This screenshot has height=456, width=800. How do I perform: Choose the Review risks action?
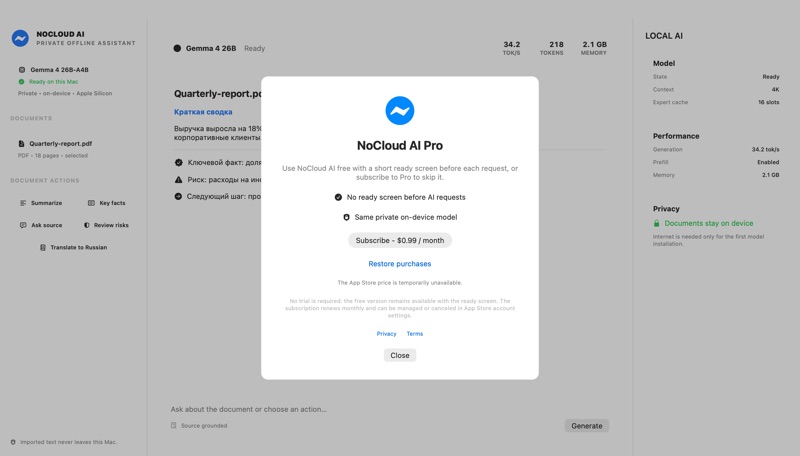(x=106, y=225)
